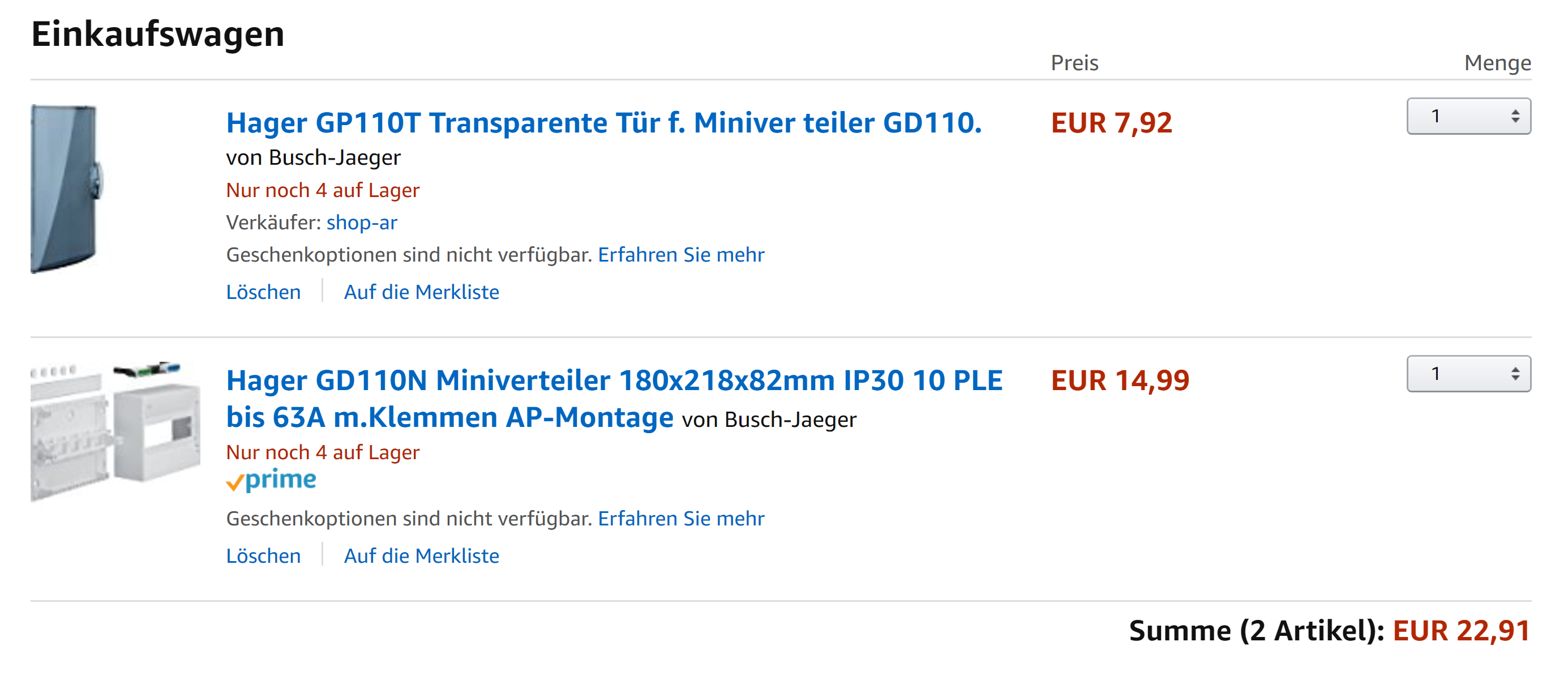1568x680 pixels.
Task: Click the Menge column header
Action: [1497, 63]
